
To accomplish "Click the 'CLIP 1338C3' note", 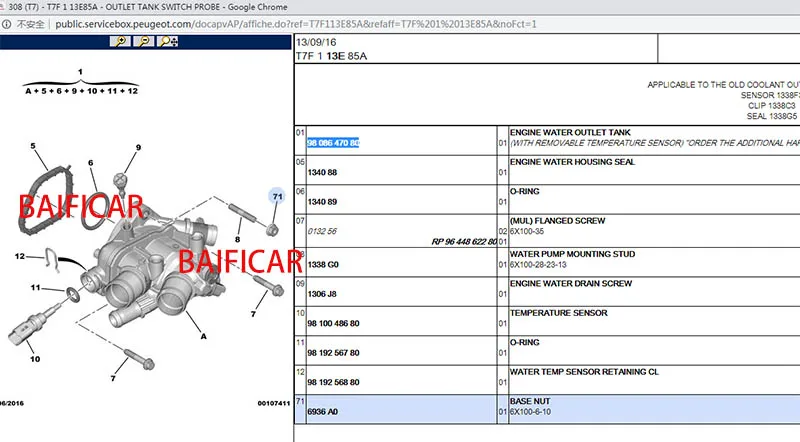I will (x=771, y=106).
